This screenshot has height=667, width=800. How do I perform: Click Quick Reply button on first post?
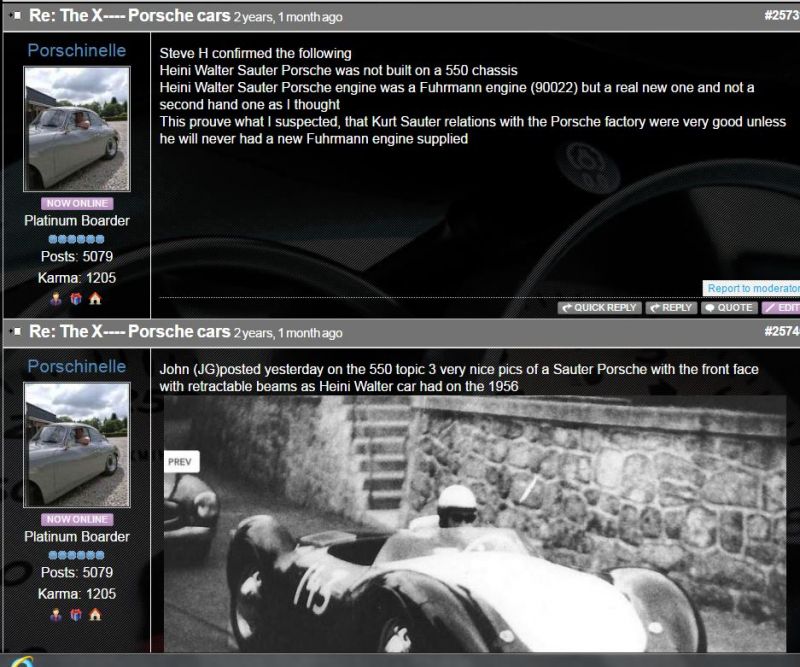[x=599, y=308]
